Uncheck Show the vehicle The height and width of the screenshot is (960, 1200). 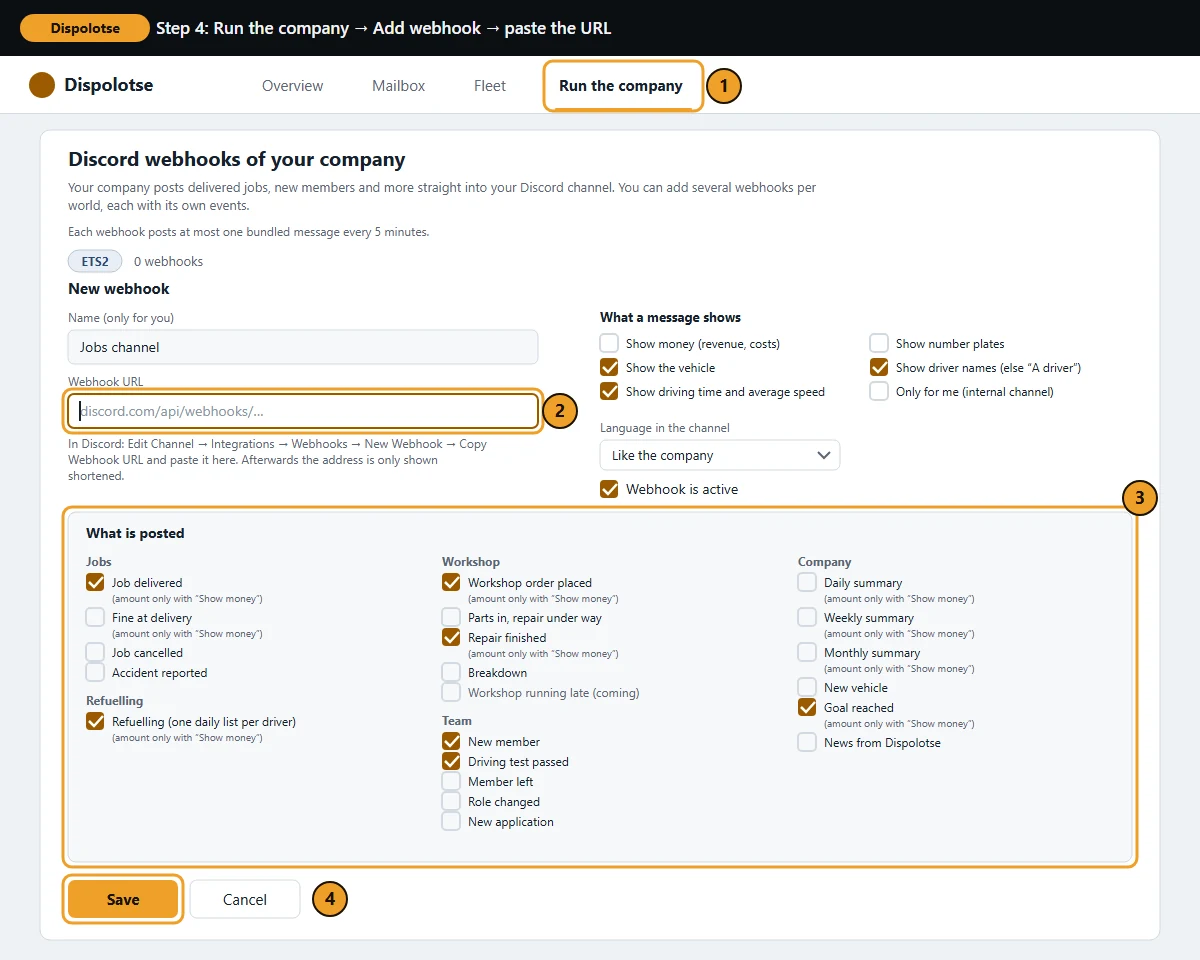[609, 367]
